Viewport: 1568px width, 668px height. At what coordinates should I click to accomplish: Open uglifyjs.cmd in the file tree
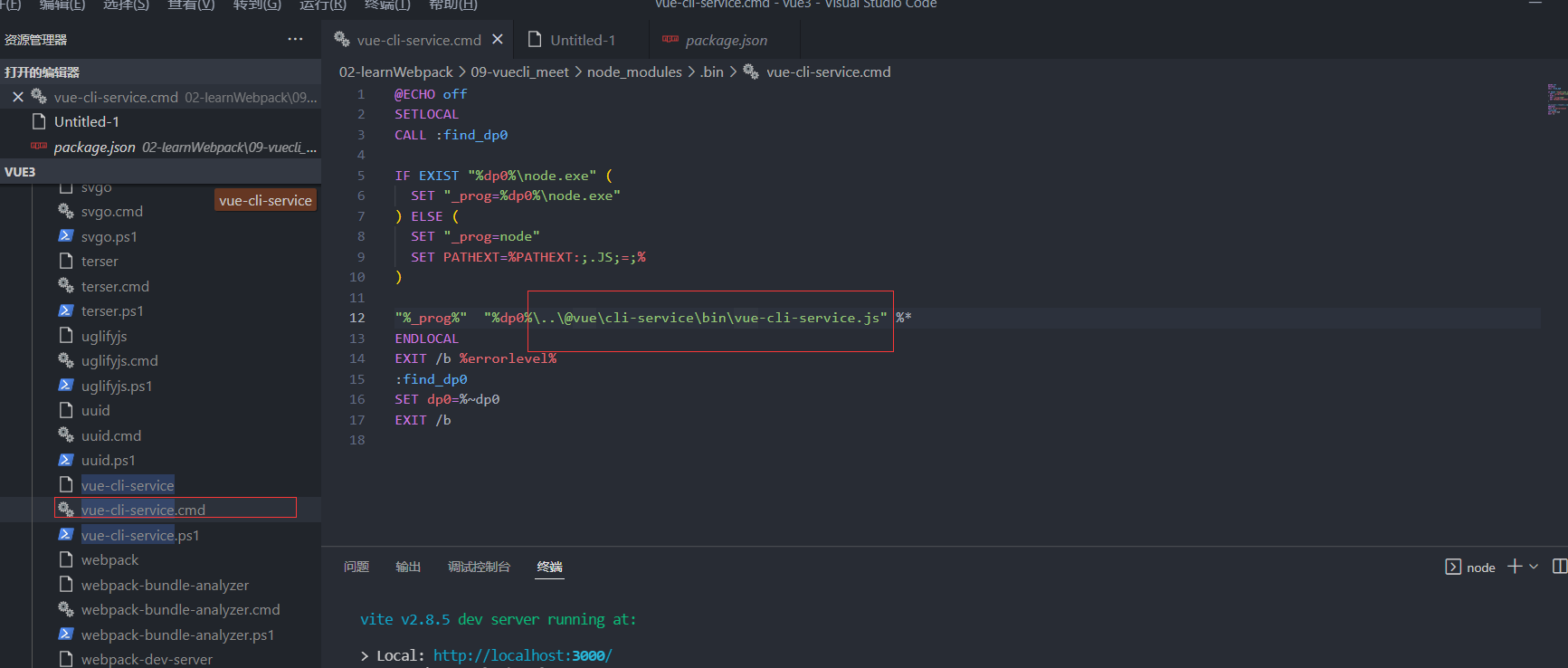click(119, 361)
